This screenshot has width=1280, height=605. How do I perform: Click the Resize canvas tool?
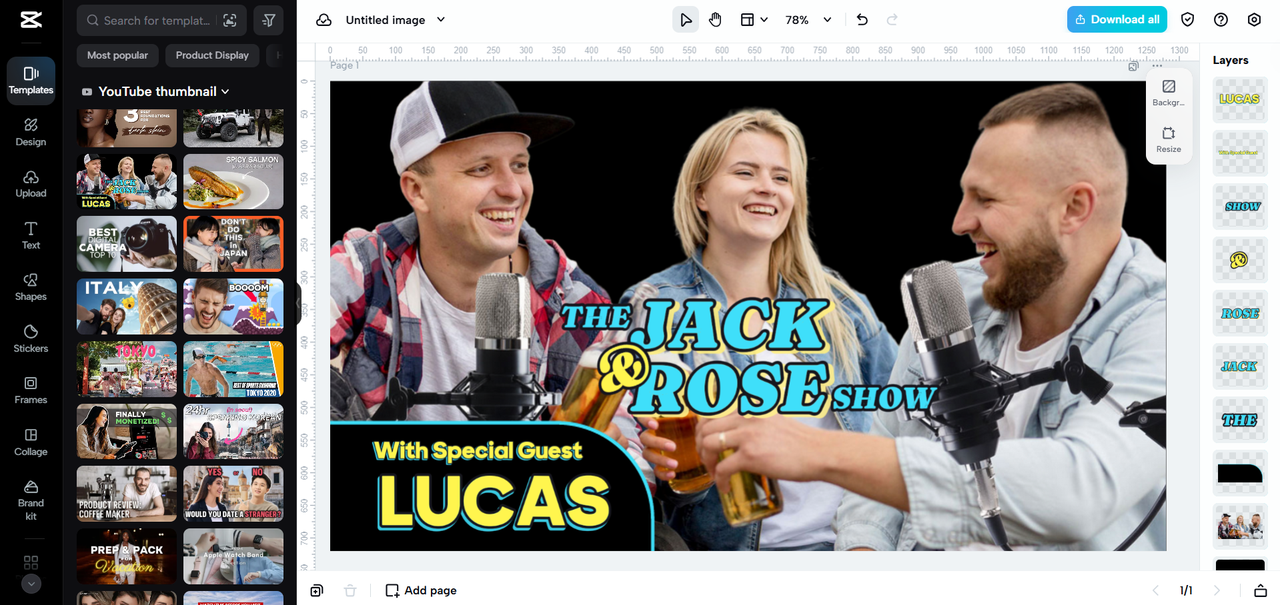tap(1168, 139)
